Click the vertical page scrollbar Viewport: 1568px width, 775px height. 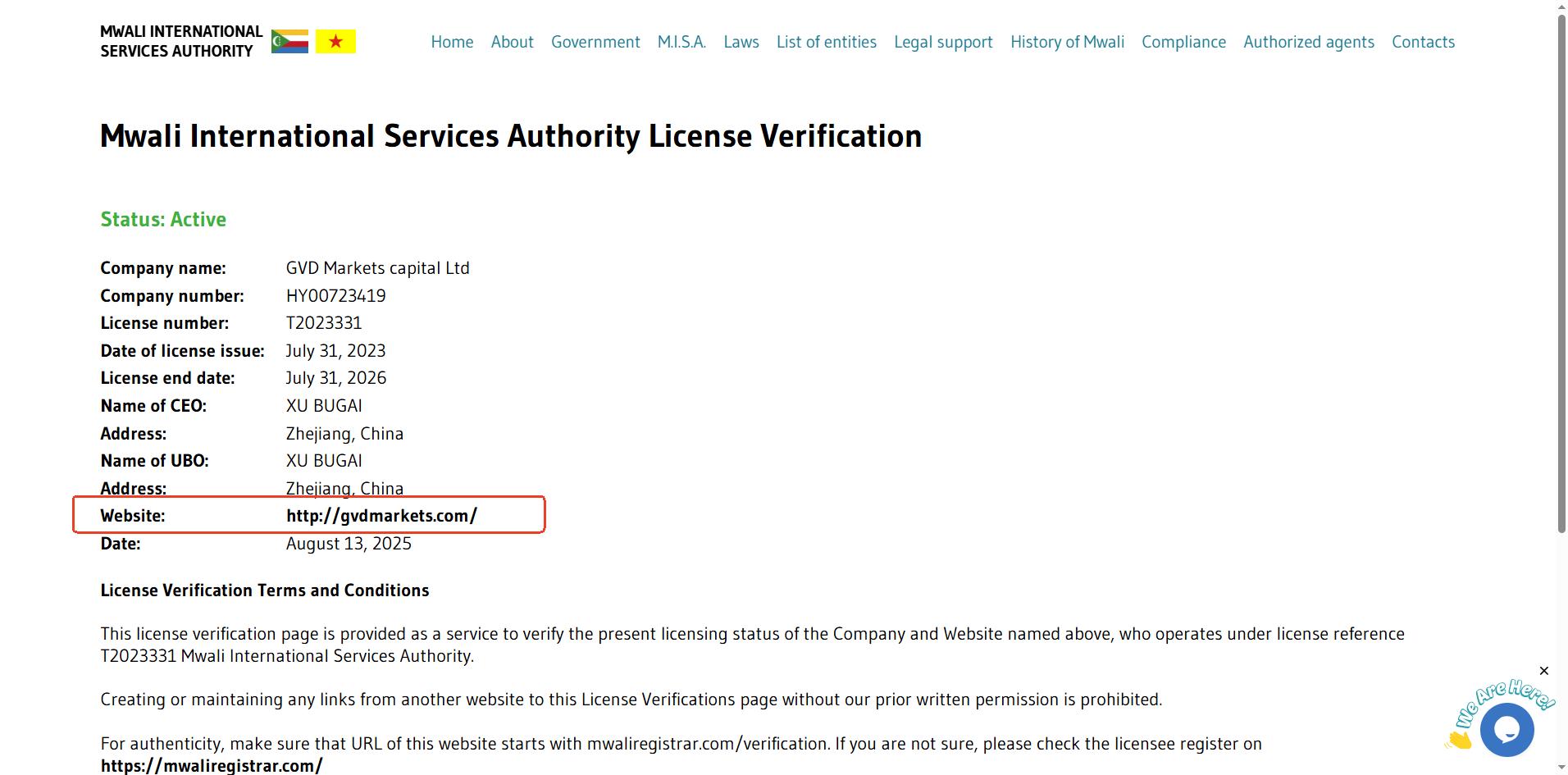tap(1561, 271)
